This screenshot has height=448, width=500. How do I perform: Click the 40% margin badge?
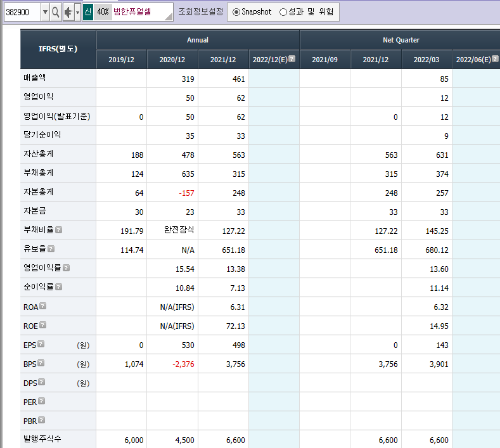point(103,12)
